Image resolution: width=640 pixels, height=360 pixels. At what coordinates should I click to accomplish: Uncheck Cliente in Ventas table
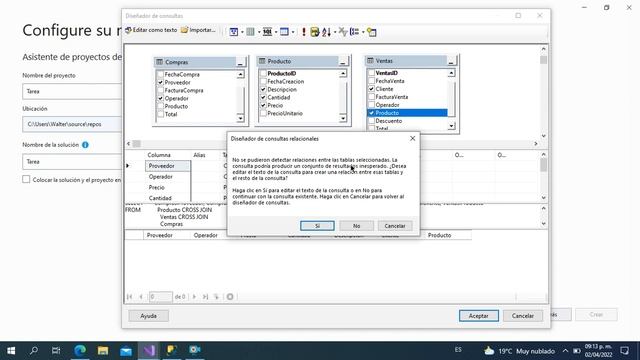tap(371, 89)
